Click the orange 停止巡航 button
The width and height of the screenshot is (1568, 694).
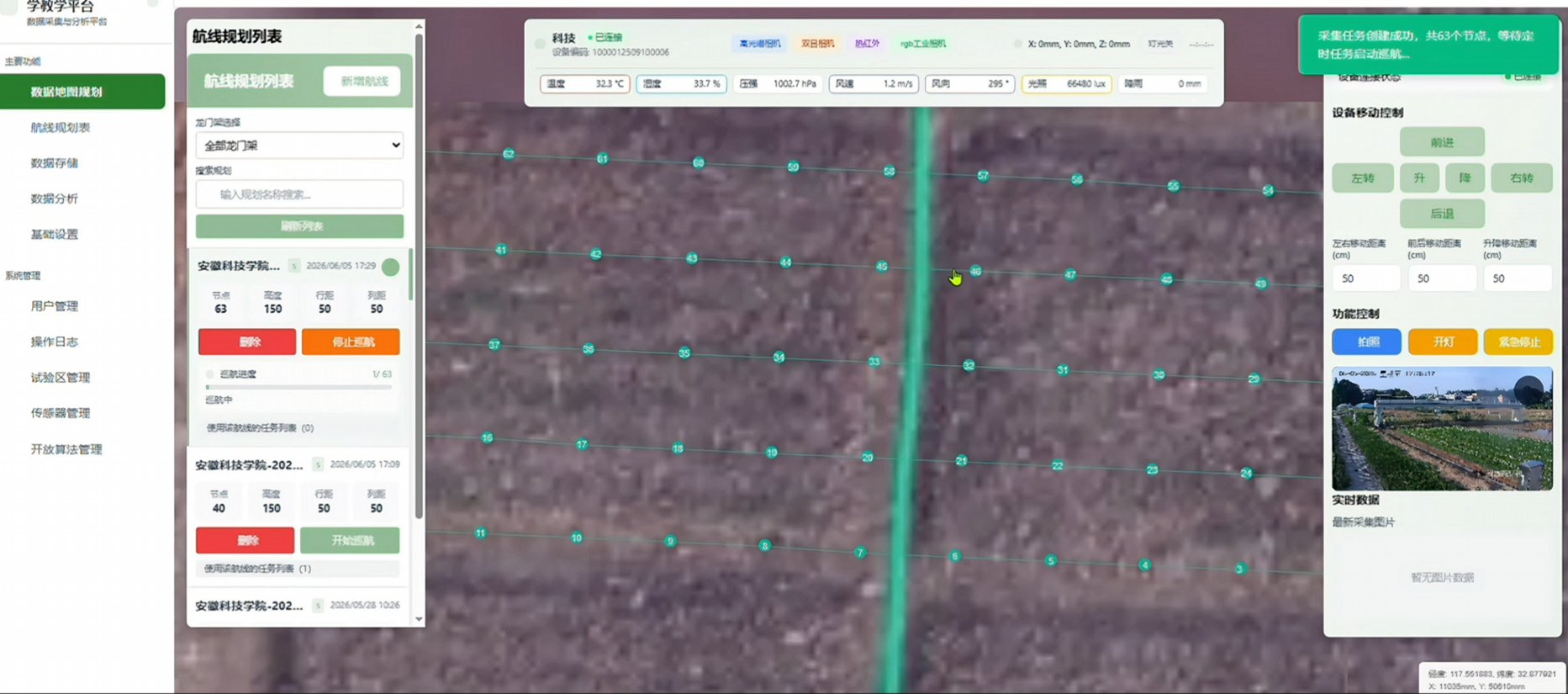click(351, 342)
